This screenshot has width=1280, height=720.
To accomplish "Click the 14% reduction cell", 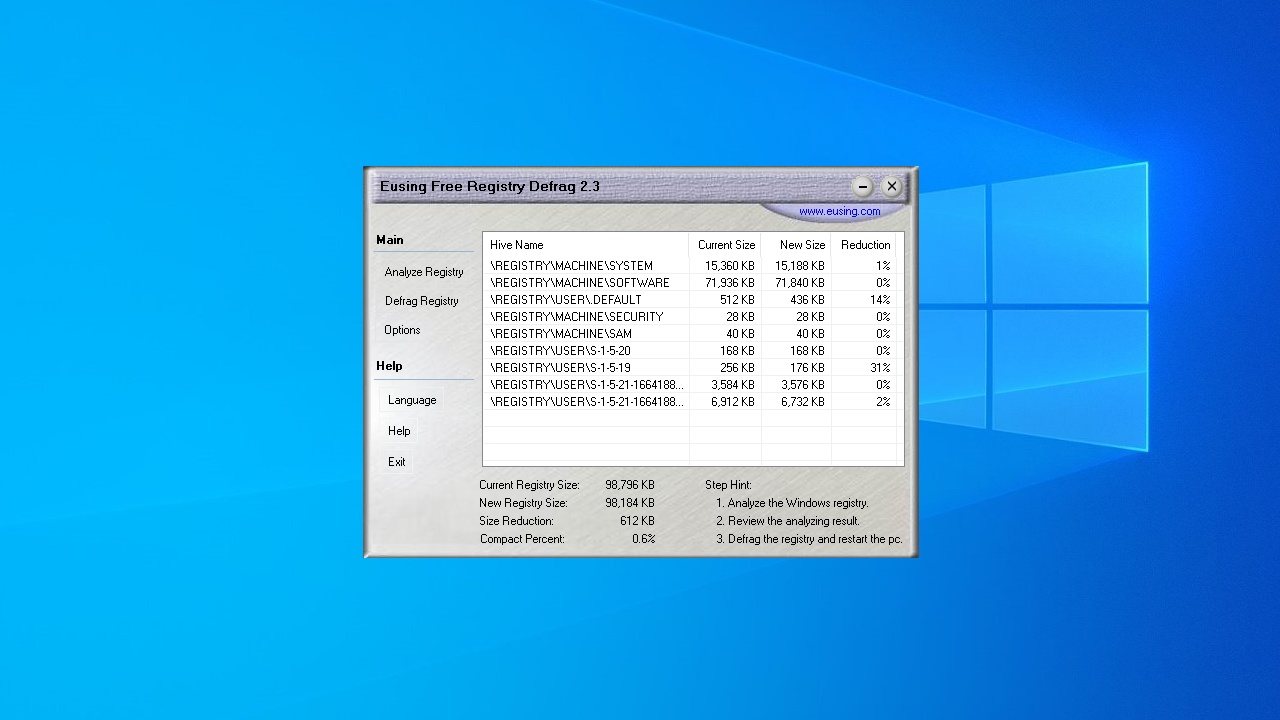I will coord(880,300).
